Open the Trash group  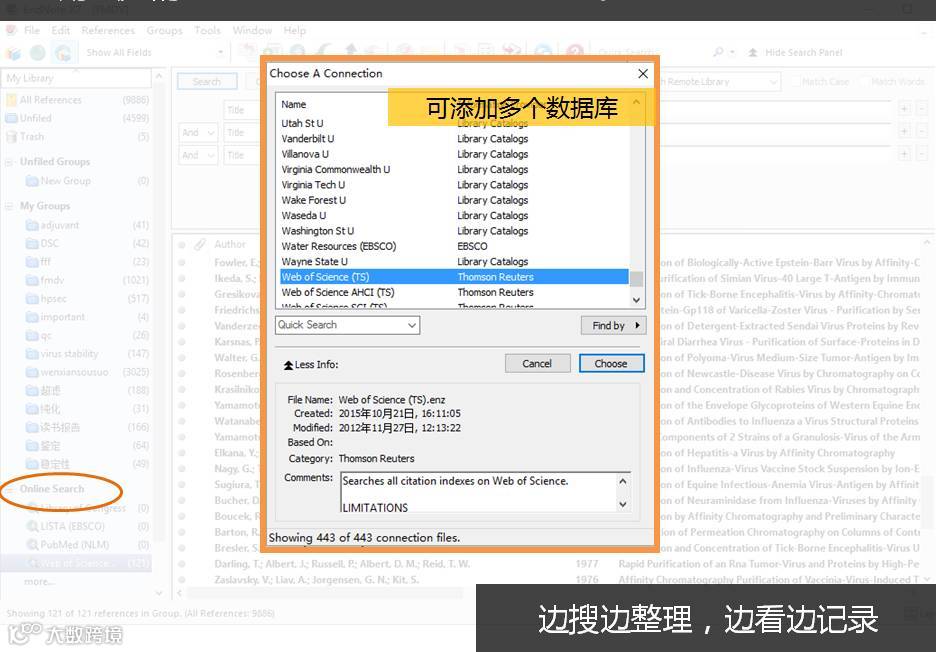coord(76,137)
